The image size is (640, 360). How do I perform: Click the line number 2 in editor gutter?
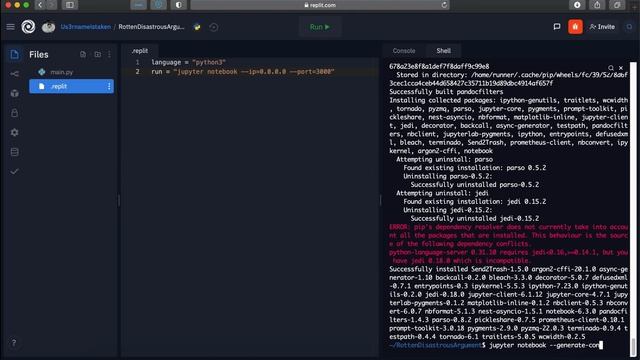click(138, 72)
